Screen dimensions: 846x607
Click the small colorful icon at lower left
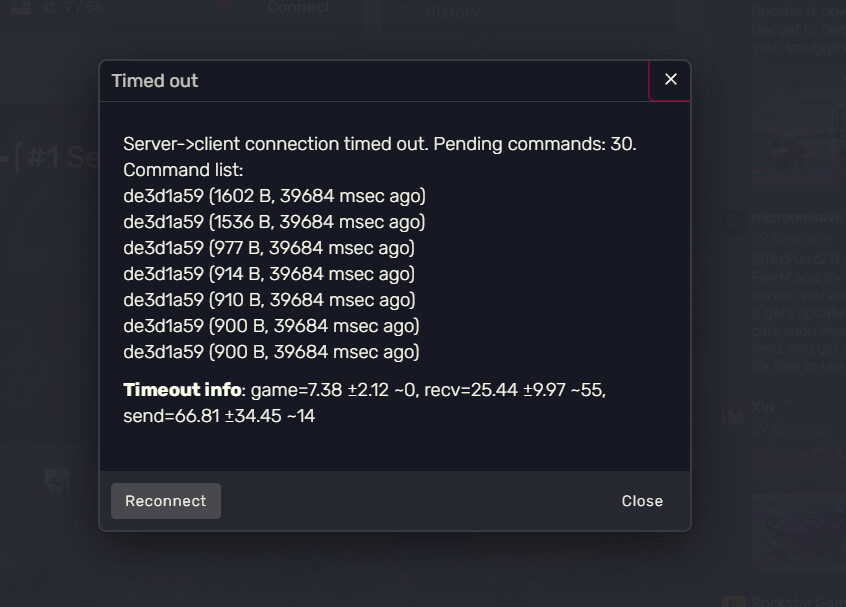(x=57, y=481)
